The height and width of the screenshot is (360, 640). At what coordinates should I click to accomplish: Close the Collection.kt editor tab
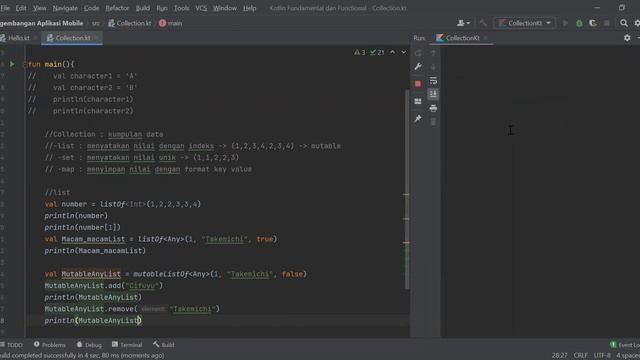[96, 38]
